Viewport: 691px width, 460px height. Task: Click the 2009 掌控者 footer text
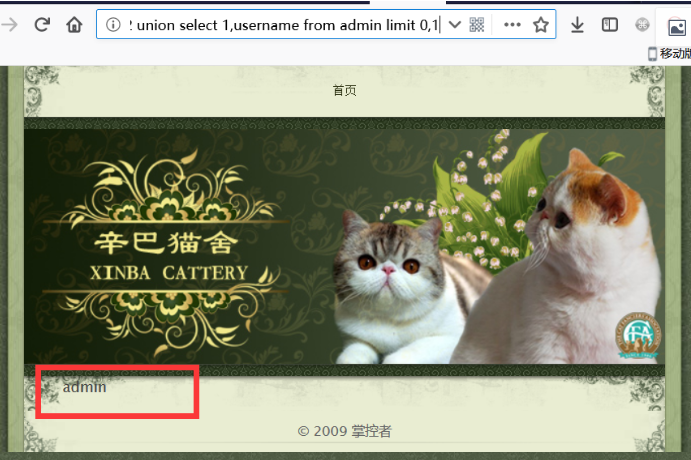(x=345, y=431)
